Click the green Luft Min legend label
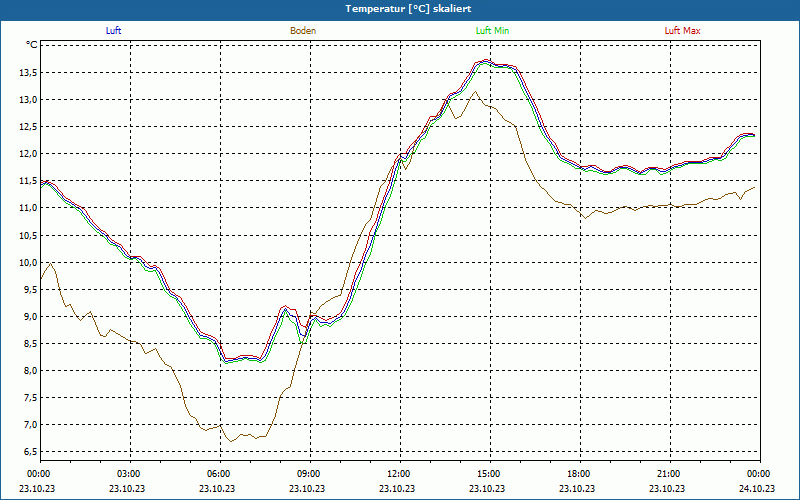Viewport: 800px width, 500px height. coord(492,31)
